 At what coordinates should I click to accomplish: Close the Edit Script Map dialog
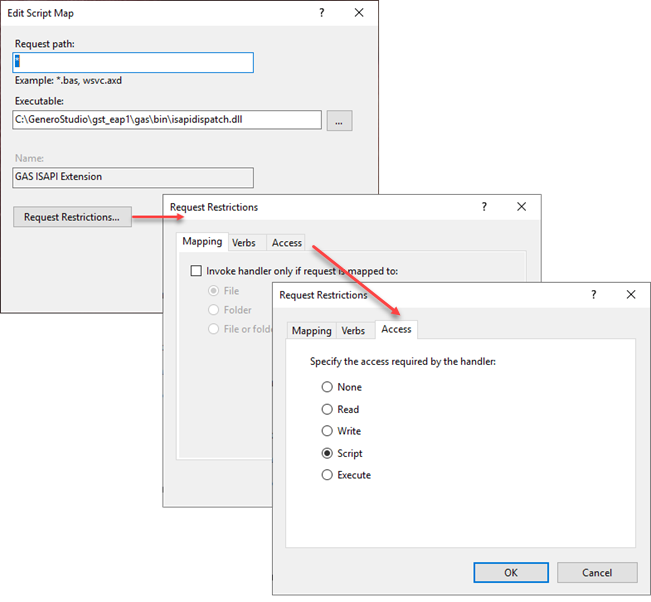pyautogui.click(x=359, y=13)
